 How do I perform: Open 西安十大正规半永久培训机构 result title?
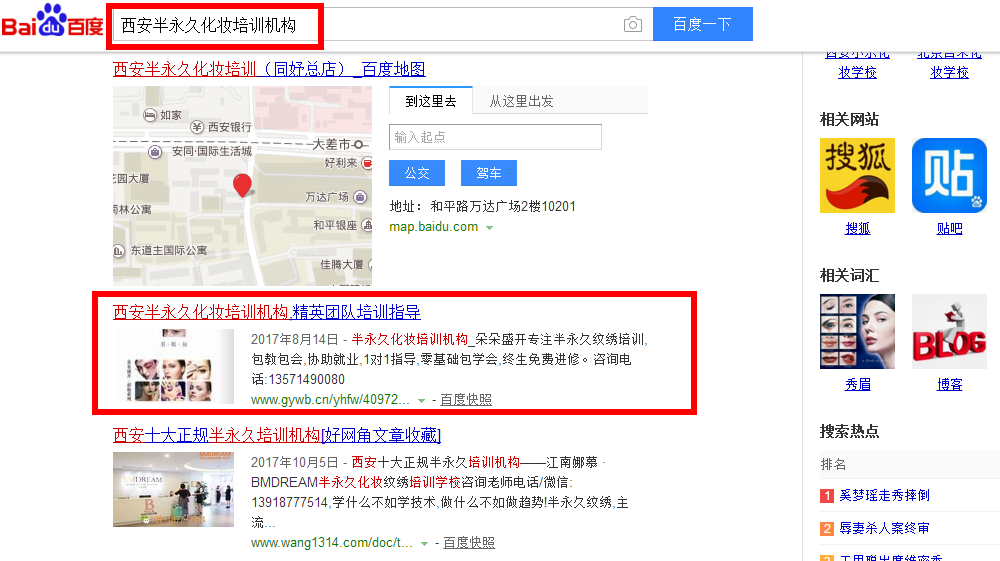coord(277,435)
